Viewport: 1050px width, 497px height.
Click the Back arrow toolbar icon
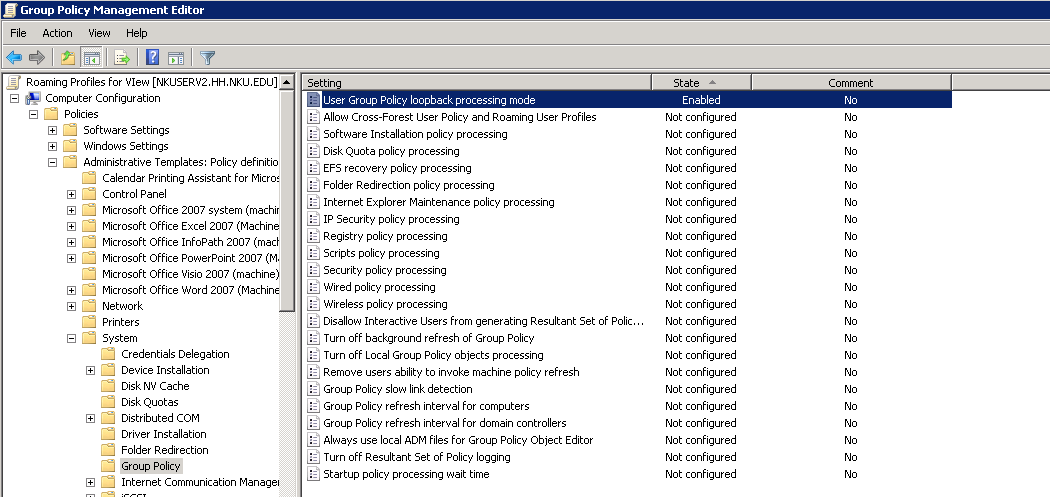click(14, 58)
